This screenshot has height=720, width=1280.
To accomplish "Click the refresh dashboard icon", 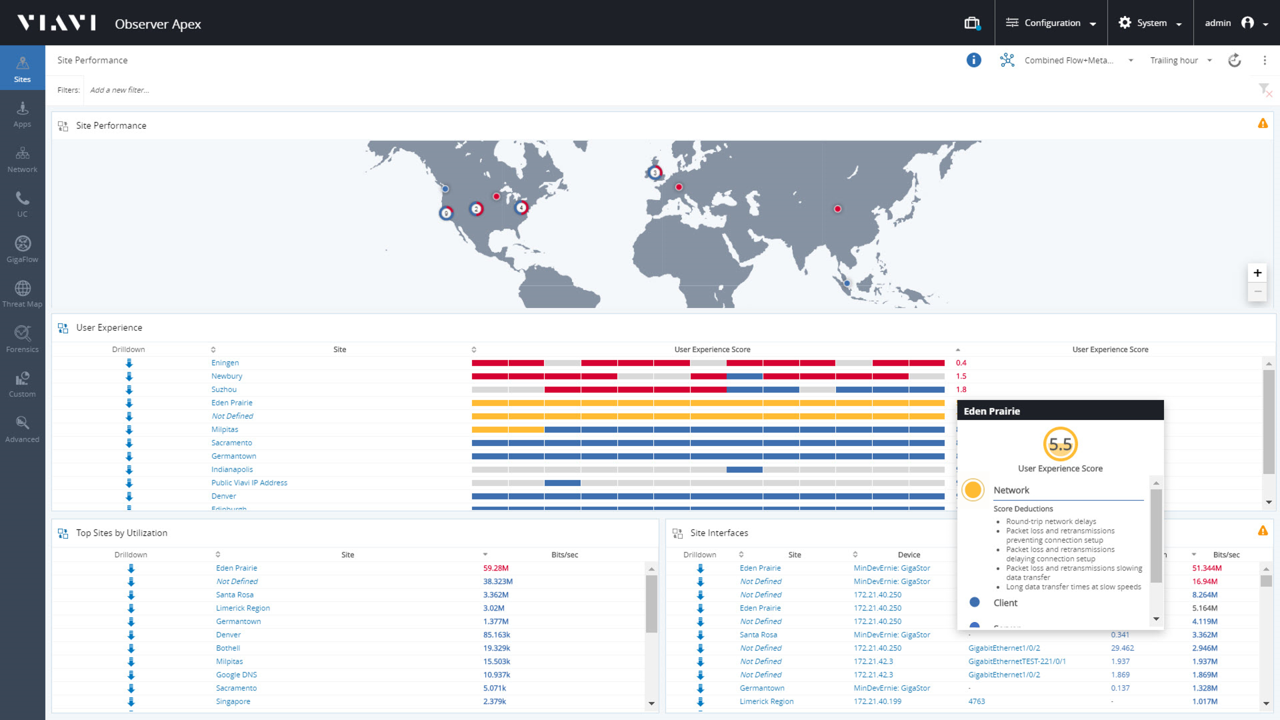I will point(1235,60).
